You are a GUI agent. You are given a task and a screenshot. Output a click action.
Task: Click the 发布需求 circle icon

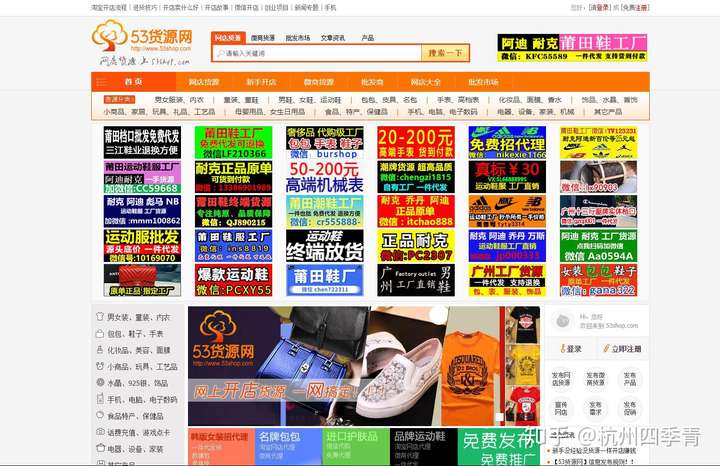click(596, 408)
